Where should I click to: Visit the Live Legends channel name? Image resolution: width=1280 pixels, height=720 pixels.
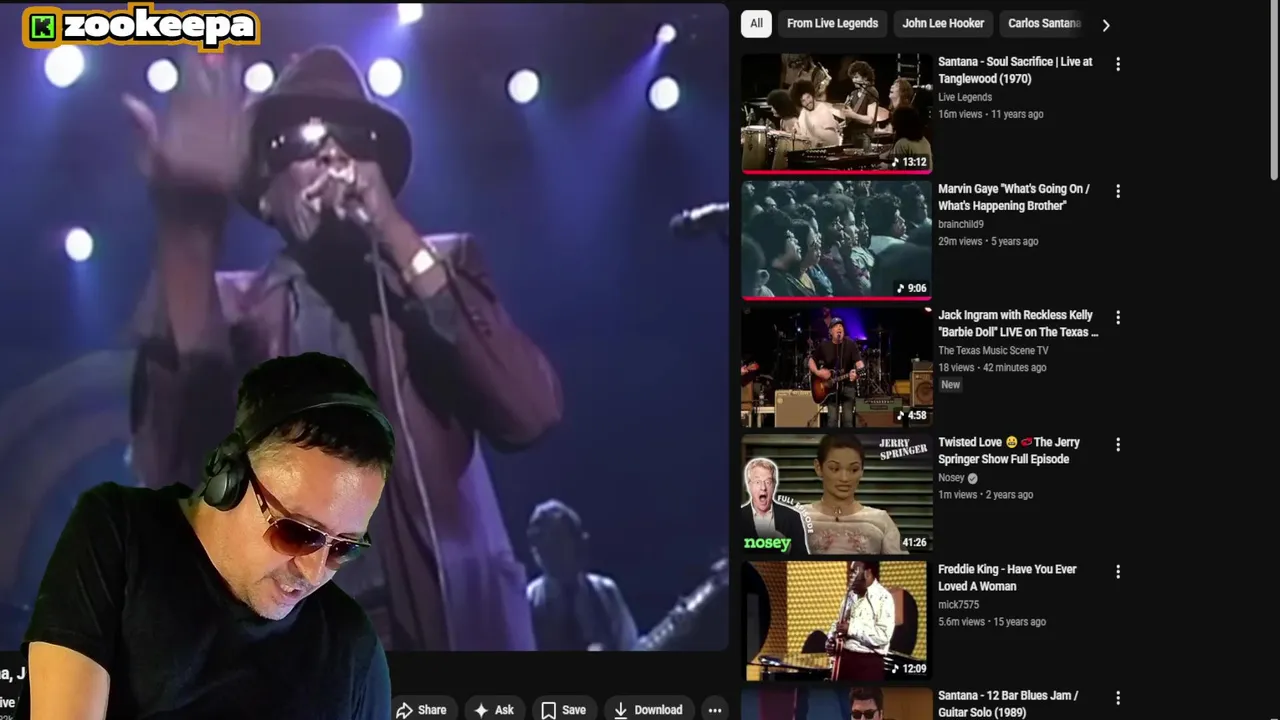tap(965, 97)
